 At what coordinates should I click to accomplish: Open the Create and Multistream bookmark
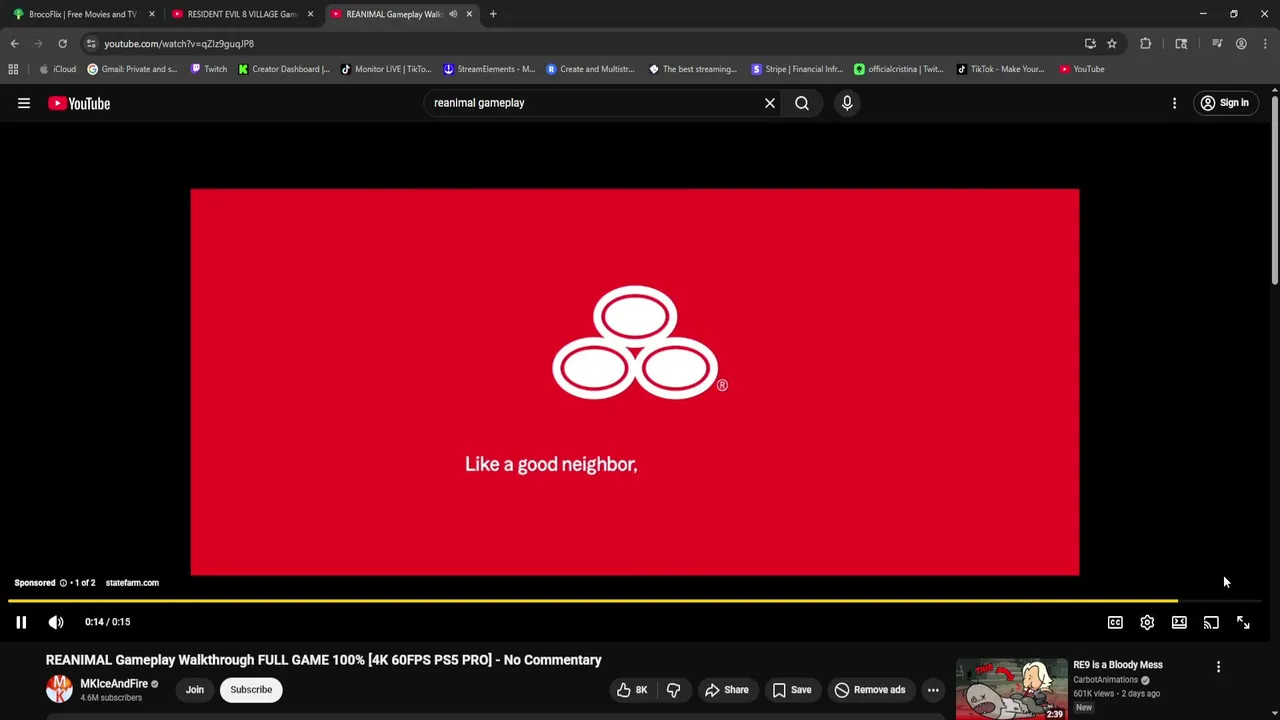pos(590,69)
